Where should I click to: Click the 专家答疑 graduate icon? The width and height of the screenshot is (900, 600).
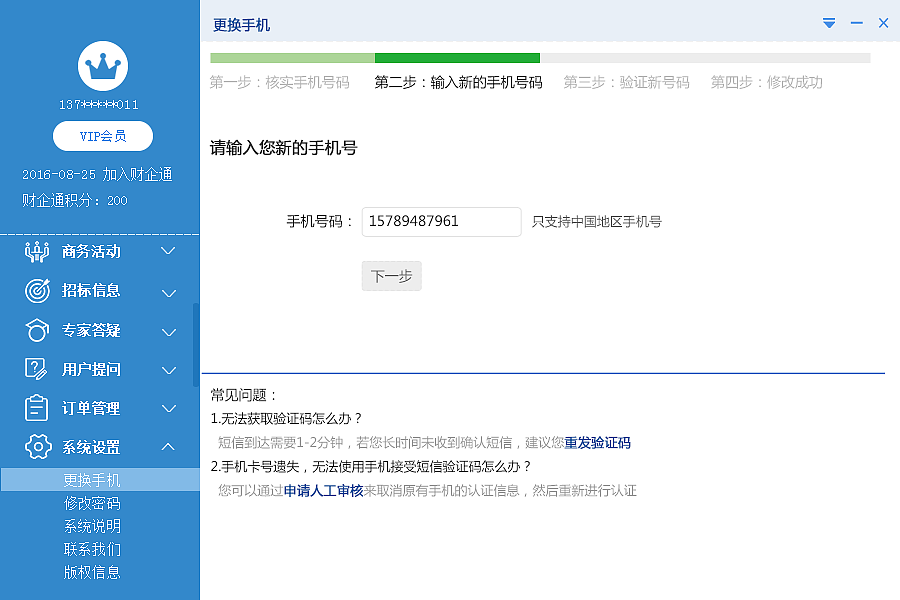(x=36, y=330)
